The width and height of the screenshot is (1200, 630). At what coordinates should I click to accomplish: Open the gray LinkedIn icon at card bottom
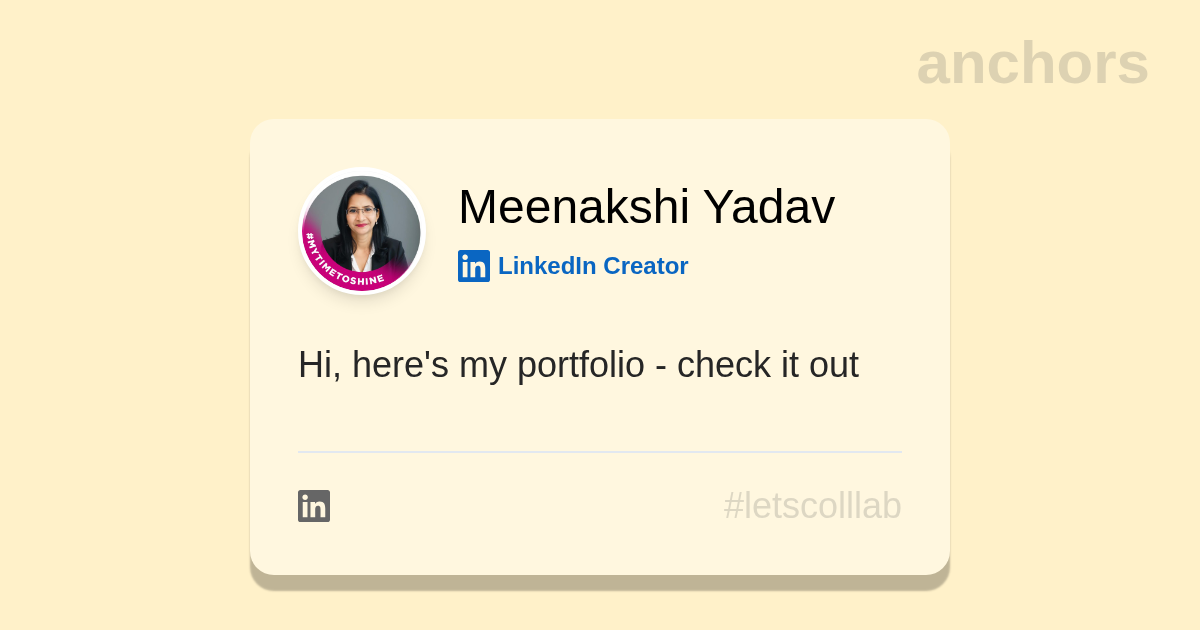click(314, 506)
